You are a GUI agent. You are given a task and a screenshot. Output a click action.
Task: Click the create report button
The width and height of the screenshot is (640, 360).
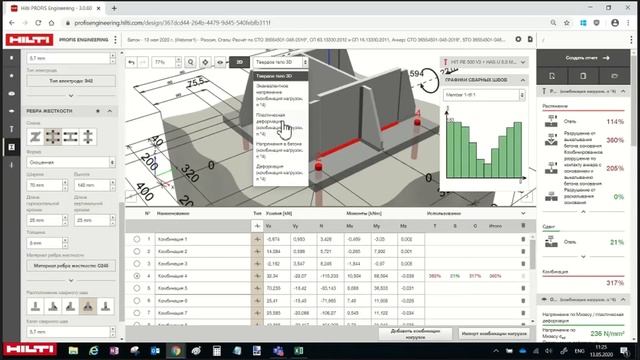[x=584, y=58]
